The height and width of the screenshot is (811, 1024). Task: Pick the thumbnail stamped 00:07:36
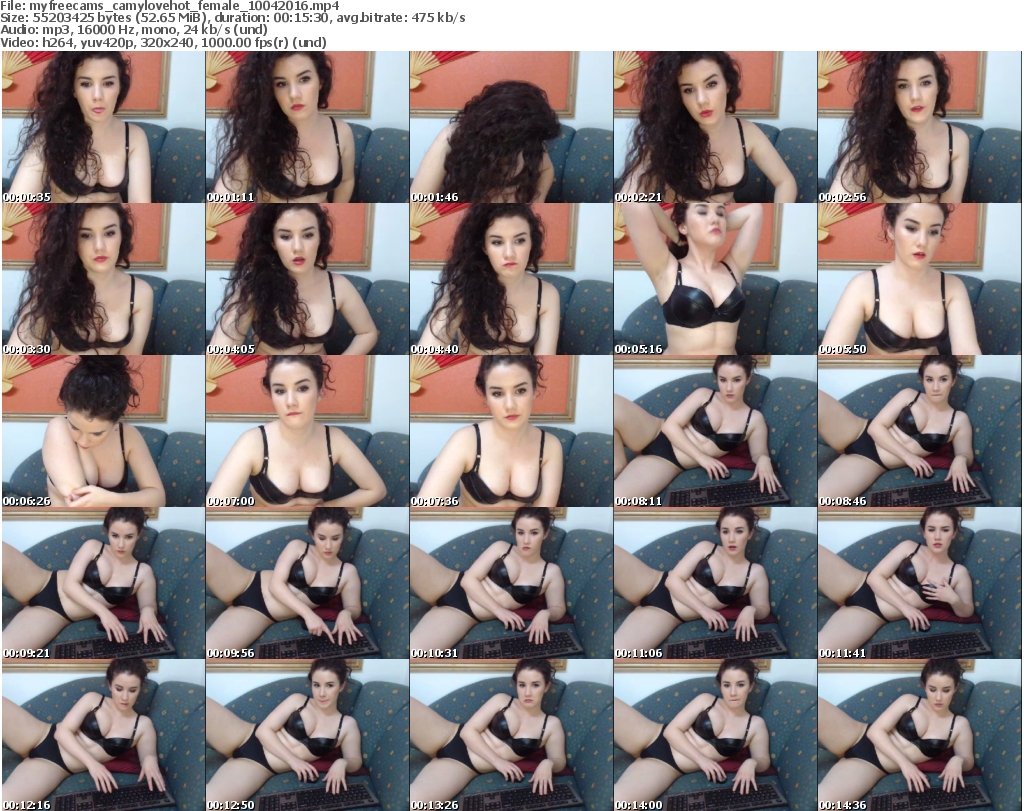tap(511, 432)
